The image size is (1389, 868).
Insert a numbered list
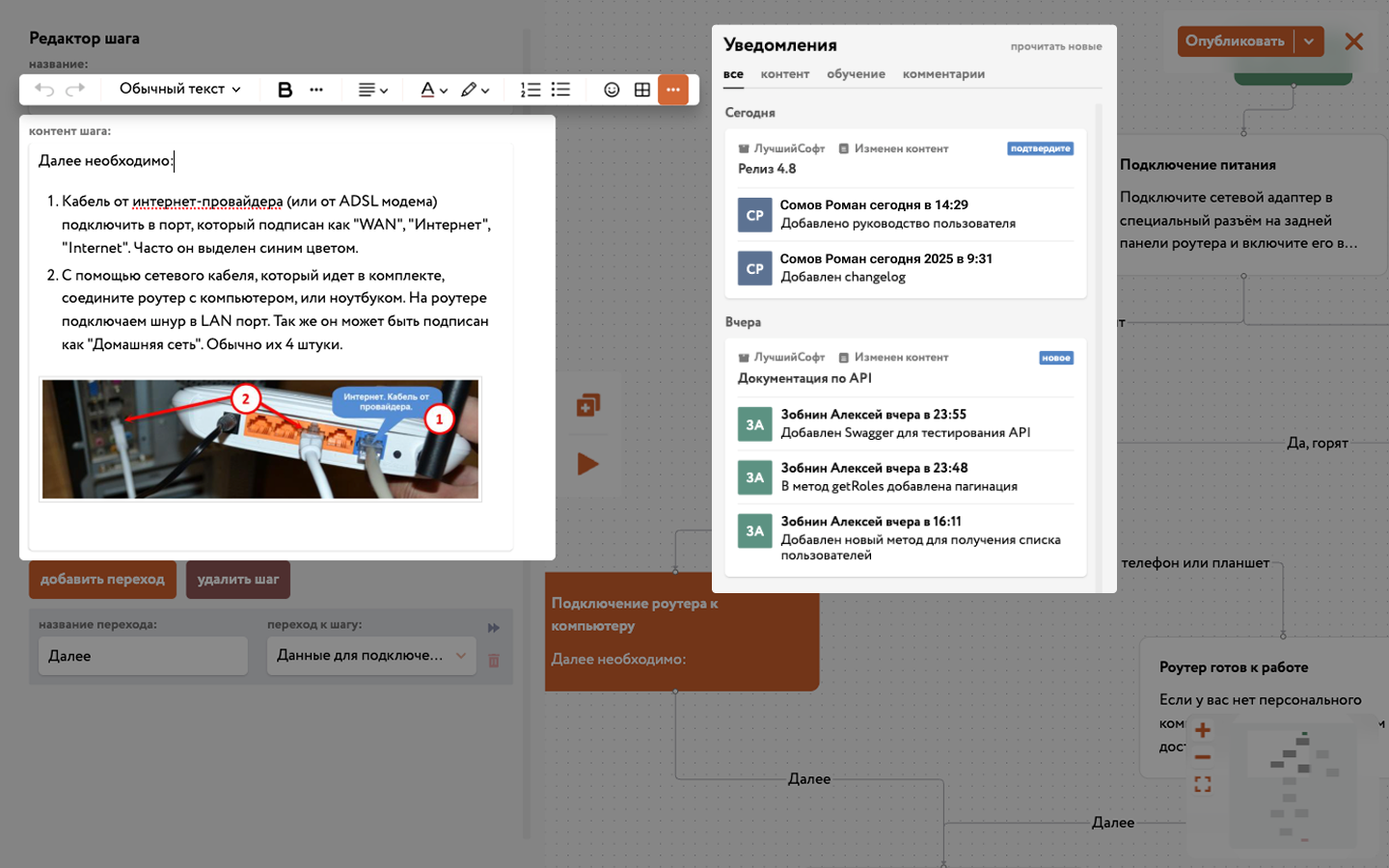pos(531,90)
